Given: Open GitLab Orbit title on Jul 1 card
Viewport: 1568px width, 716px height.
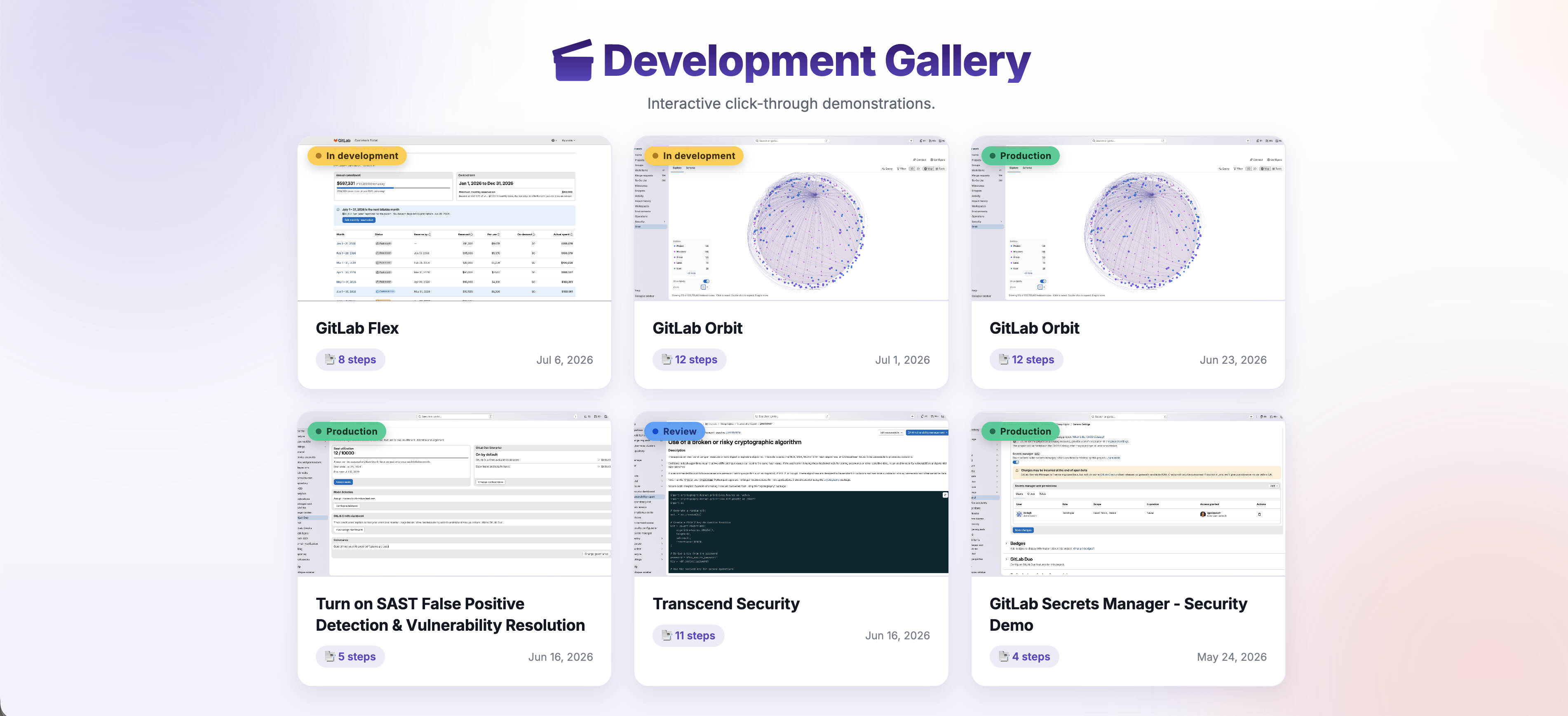Looking at the screenshot, I should coord(697,328).
